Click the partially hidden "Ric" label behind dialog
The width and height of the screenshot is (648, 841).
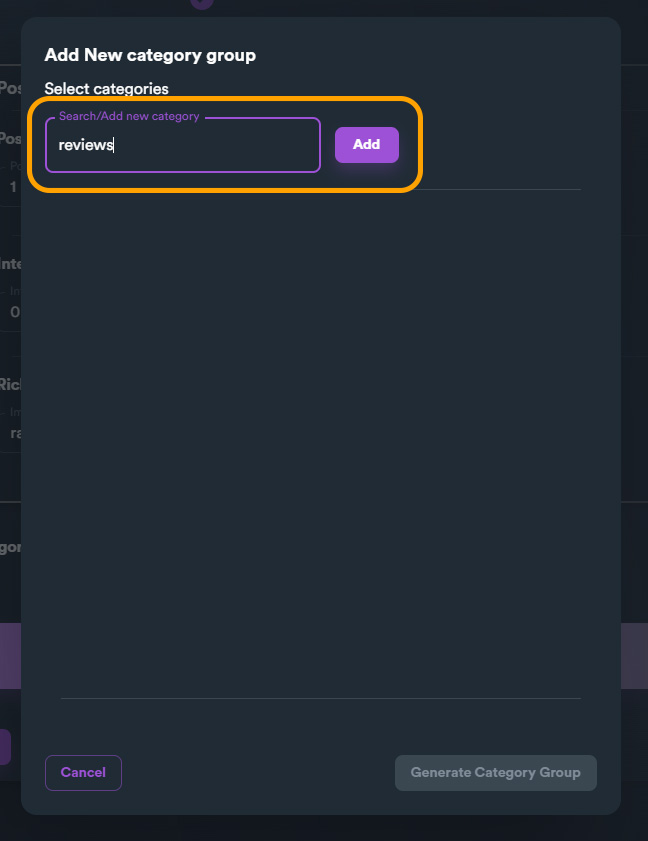[10, 384]
